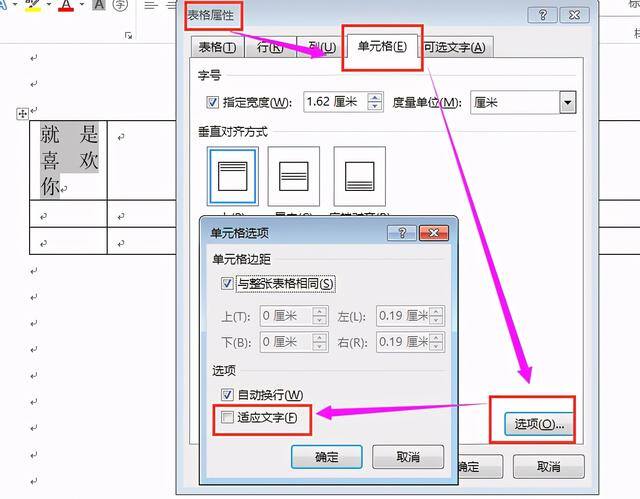The height and width of the screenshot is (499, 640).
Task: Click the 1.62 厘米 width input field
Action: [x=335, y=102]
